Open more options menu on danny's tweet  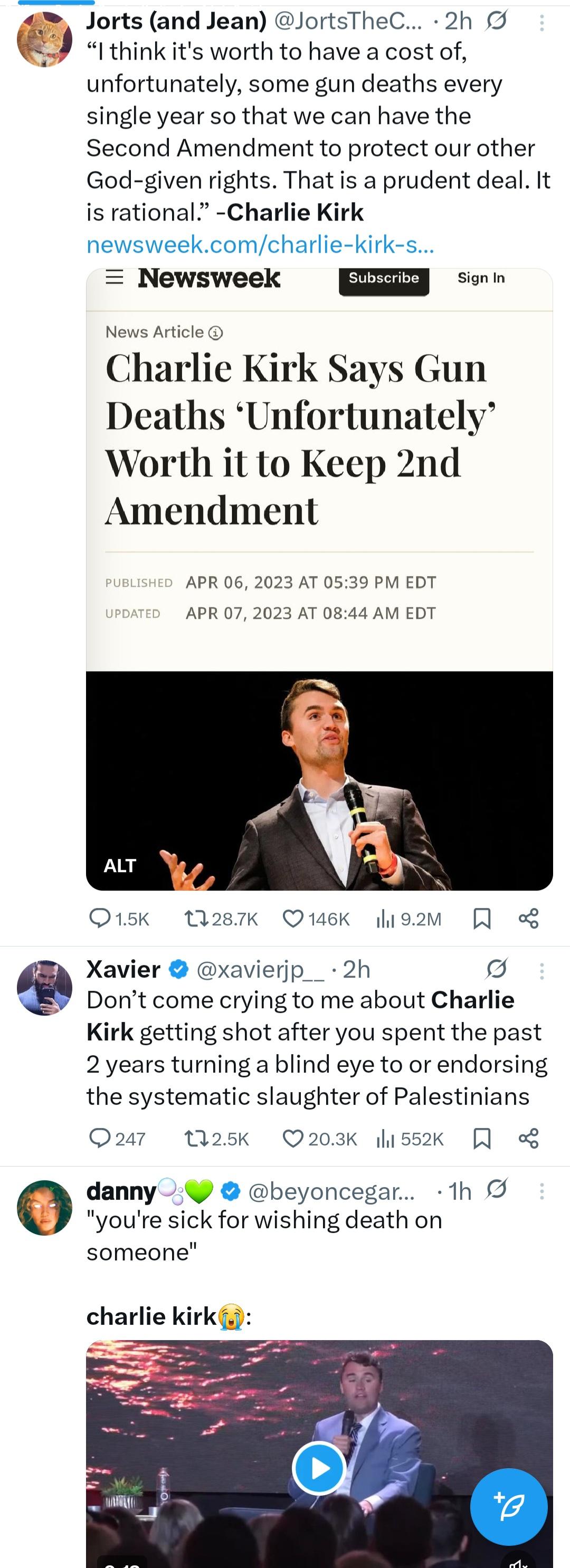click(x=541, y=1191)
